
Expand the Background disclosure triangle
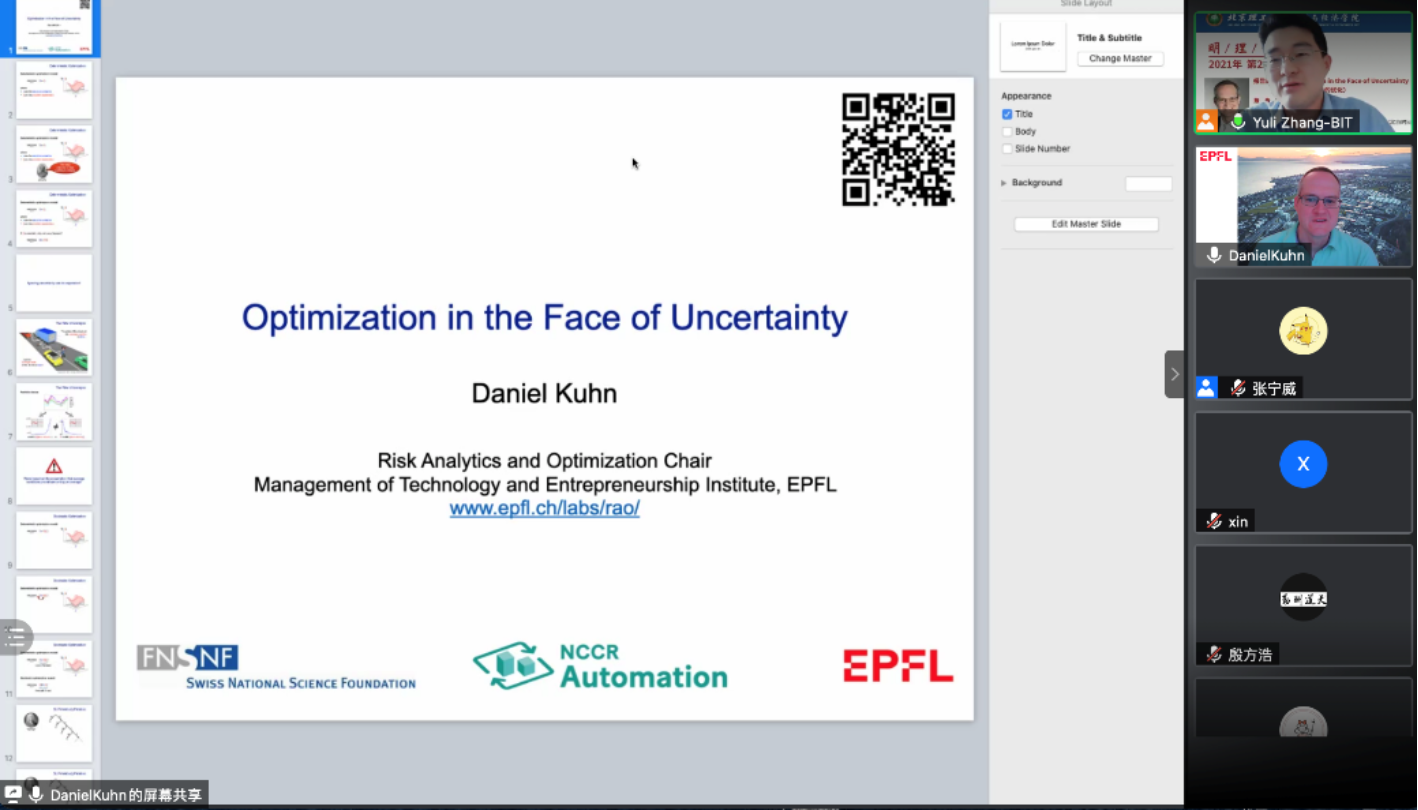coord(1004,183)
